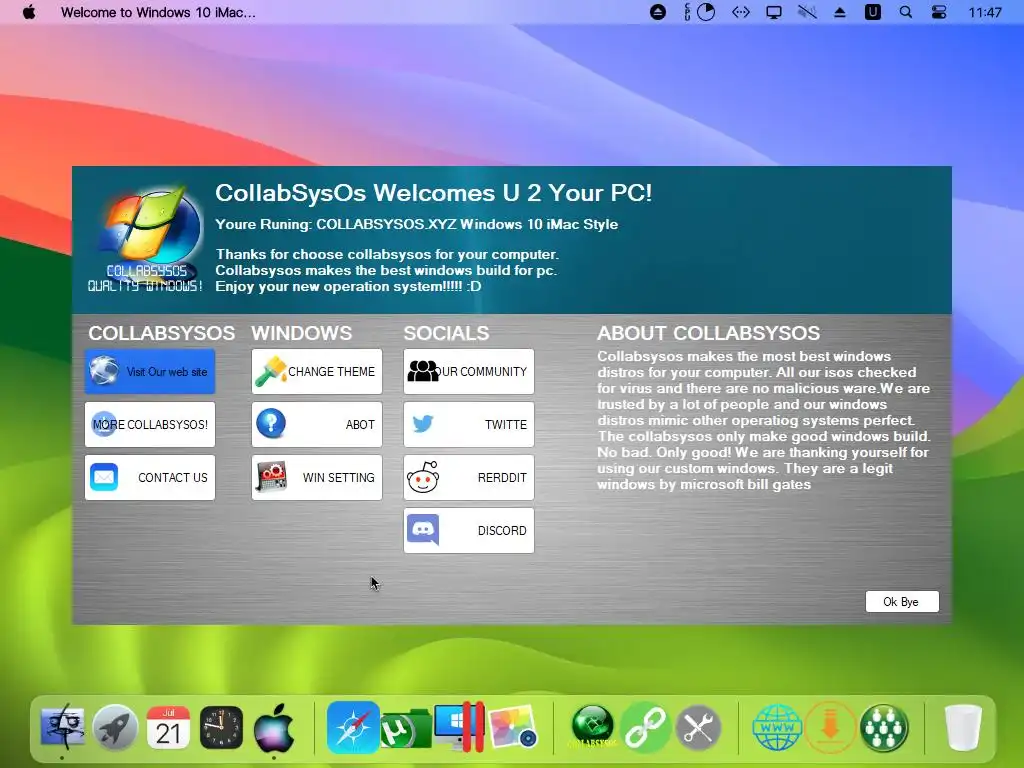The image size is (1024, 768).
Task: Click the green Collabsysos globe dock icon
Action: point(592,726)
